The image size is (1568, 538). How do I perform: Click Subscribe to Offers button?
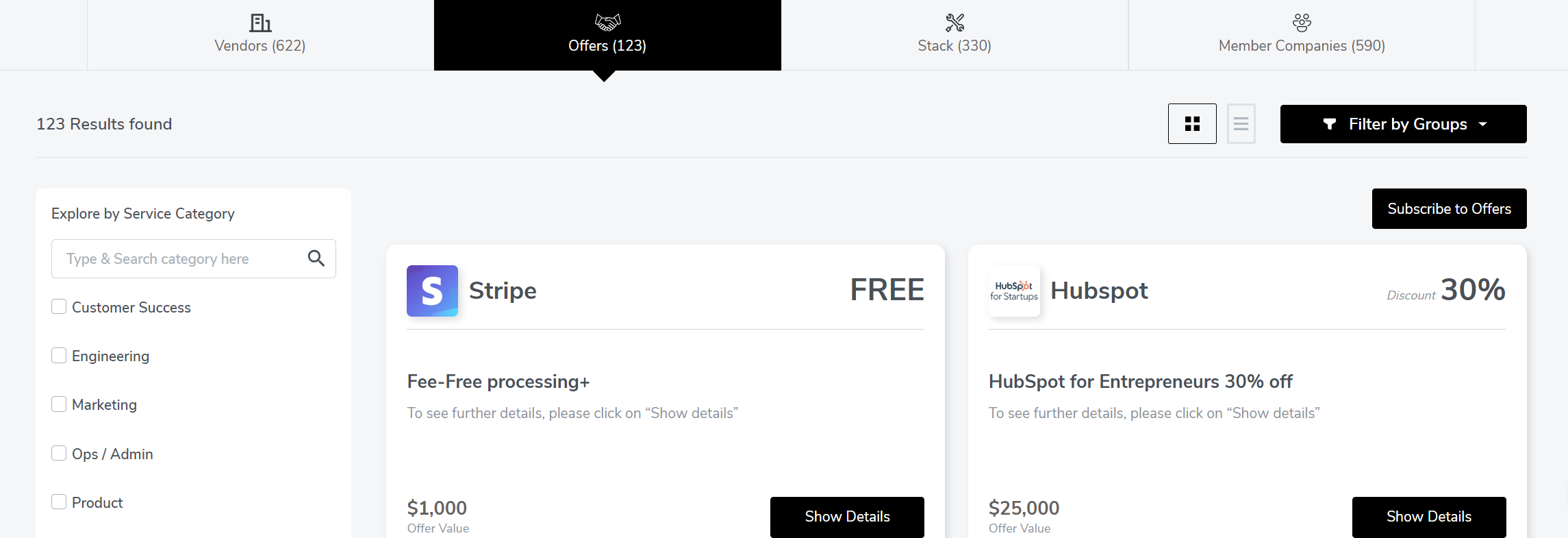click(1449, 208)
